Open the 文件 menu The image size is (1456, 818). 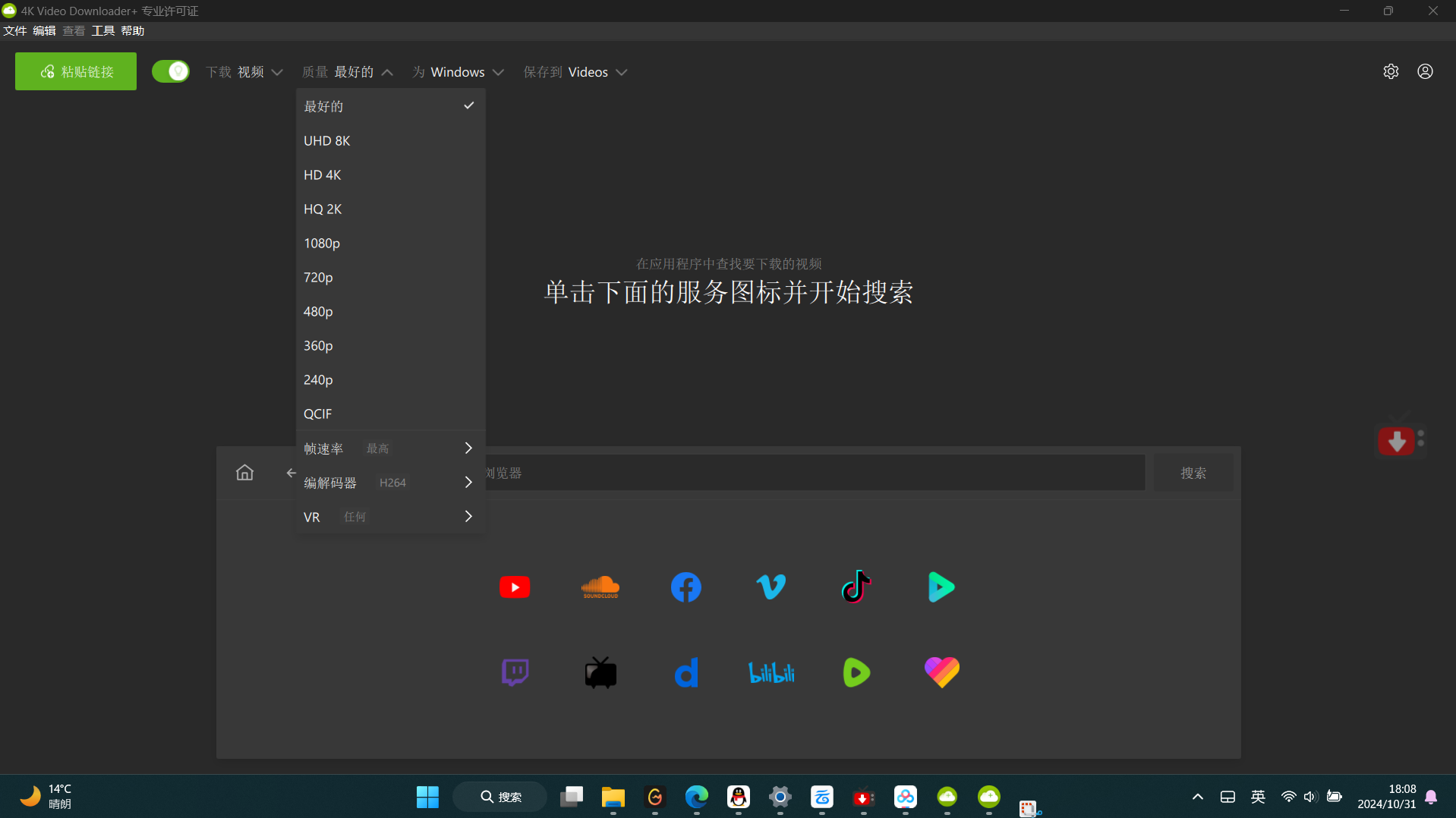[14, 30]
